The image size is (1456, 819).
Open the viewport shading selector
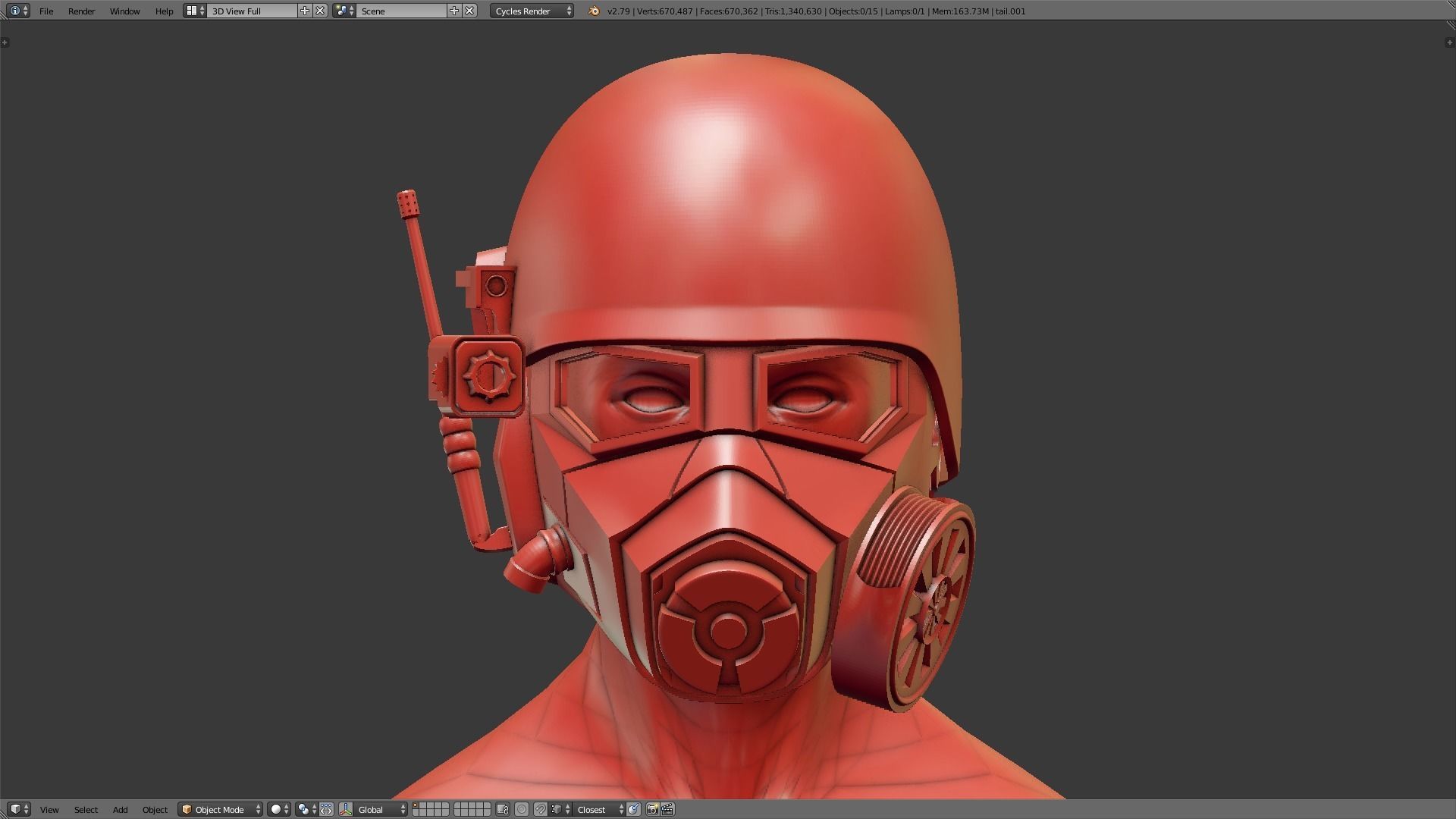280,809
